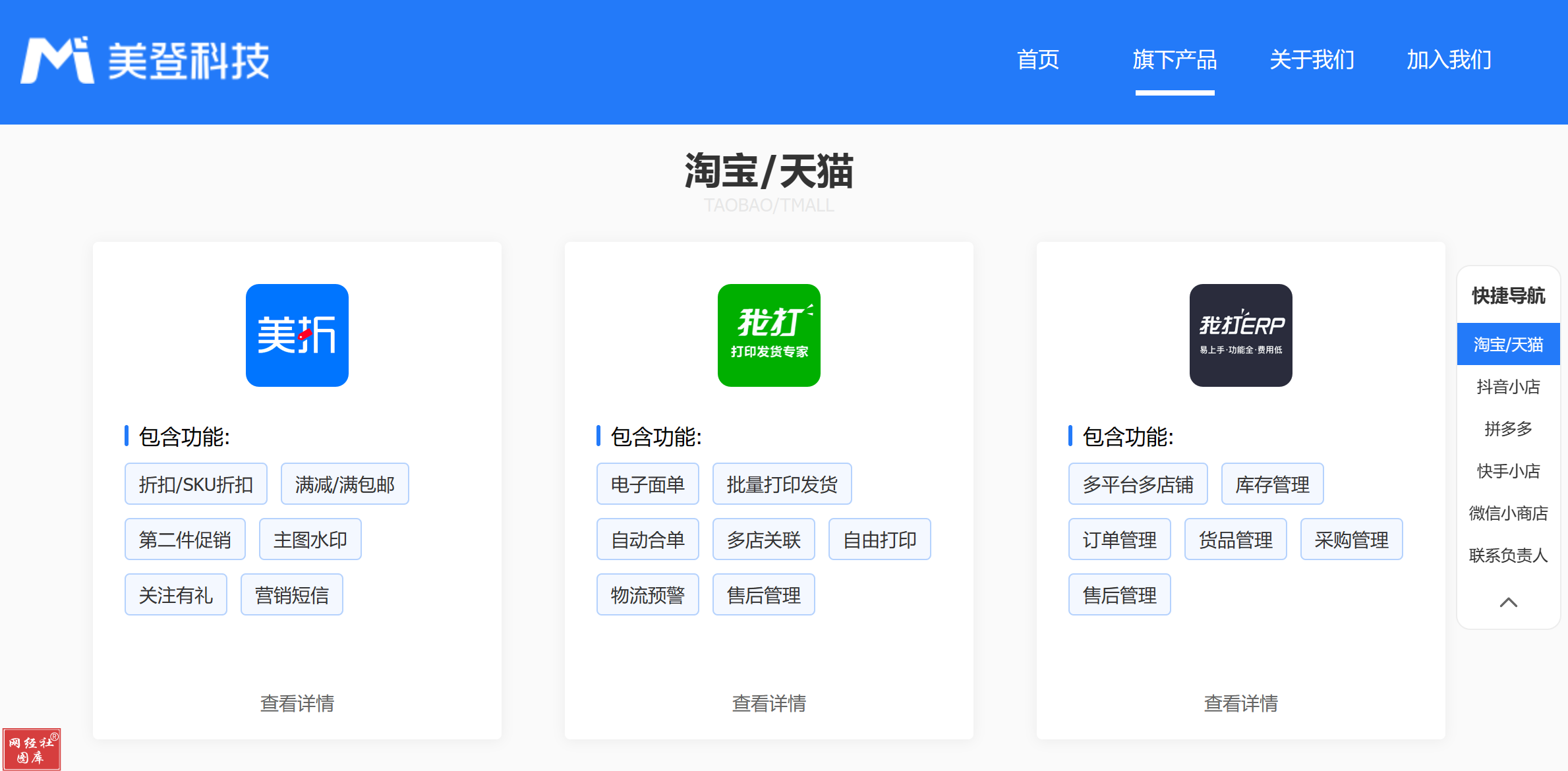Select the 旗下产品 menu item

[x=1175, y=60]
